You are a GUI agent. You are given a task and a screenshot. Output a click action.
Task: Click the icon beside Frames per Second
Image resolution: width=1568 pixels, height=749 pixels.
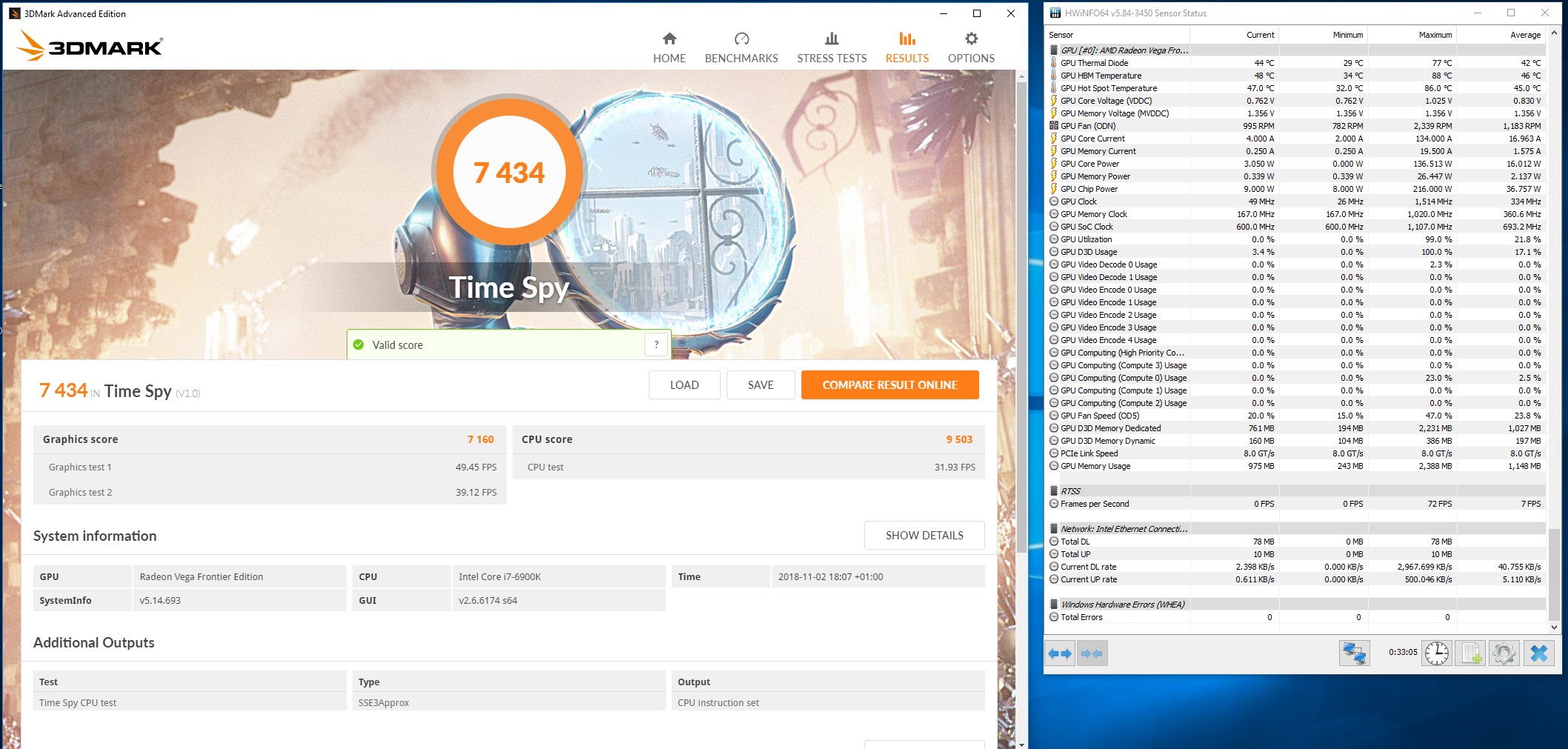coord(1054,504)
